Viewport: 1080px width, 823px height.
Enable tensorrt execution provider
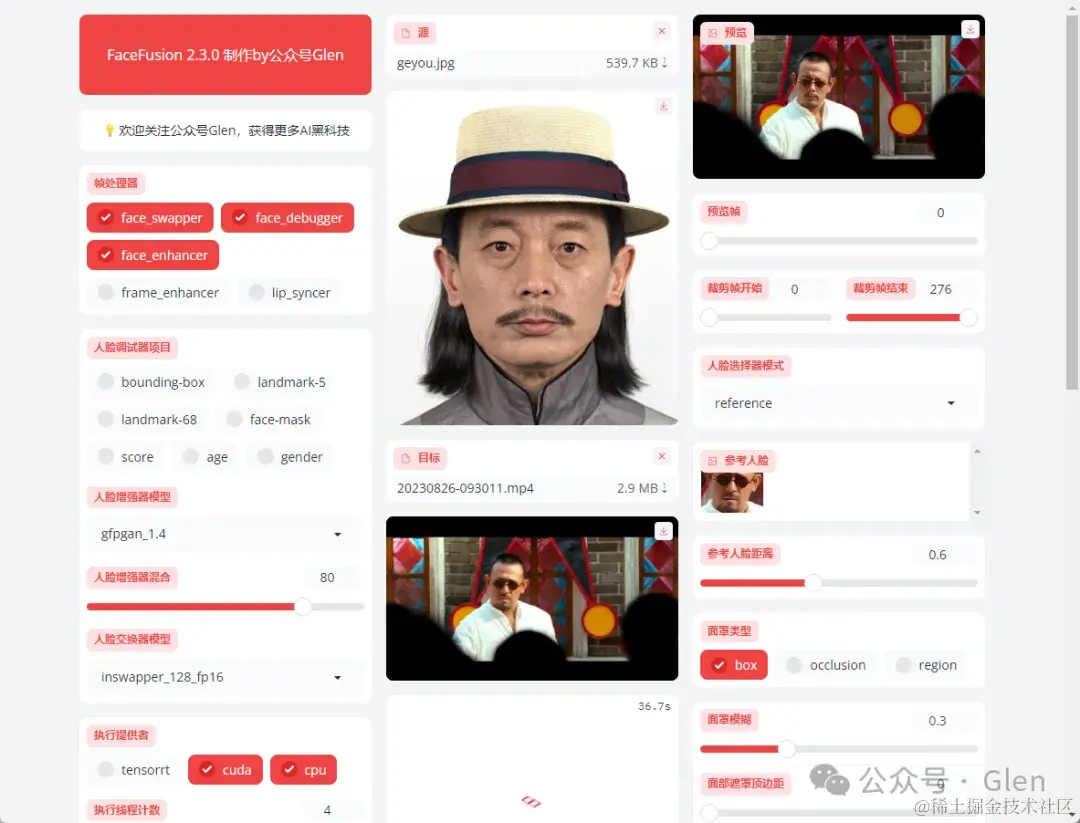point(134,770)
